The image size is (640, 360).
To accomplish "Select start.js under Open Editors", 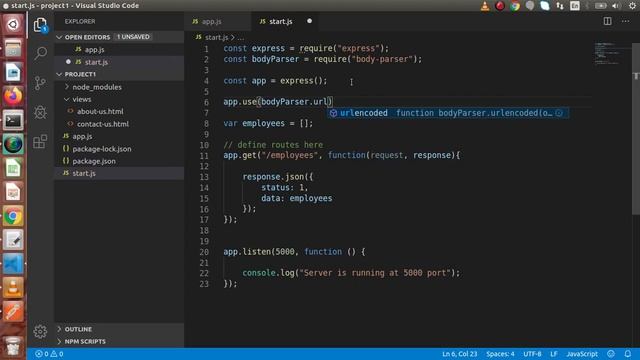I will click(x=96, y=62).
